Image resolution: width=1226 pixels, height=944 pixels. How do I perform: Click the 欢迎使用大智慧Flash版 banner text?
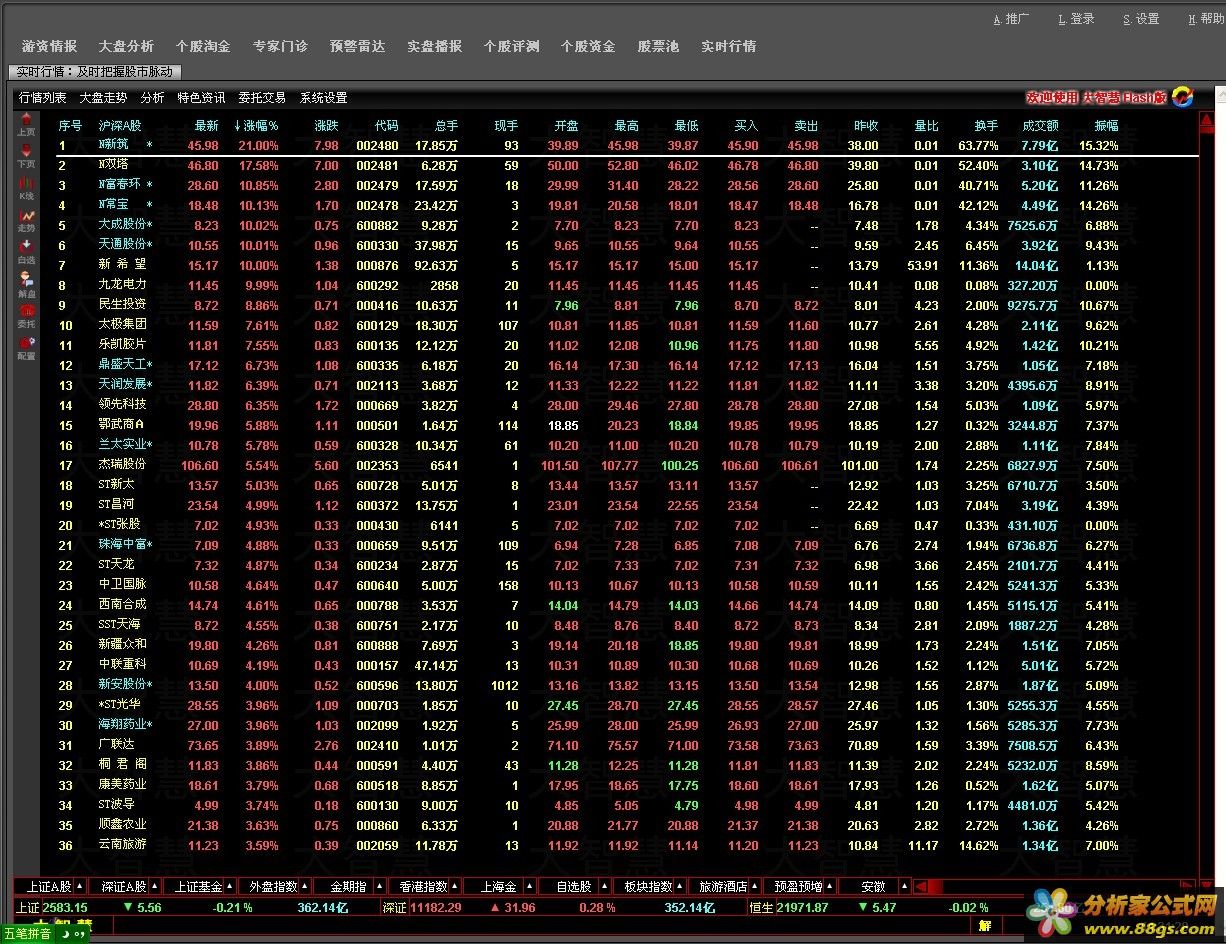pyautogui.click(x=1096, y=97)
